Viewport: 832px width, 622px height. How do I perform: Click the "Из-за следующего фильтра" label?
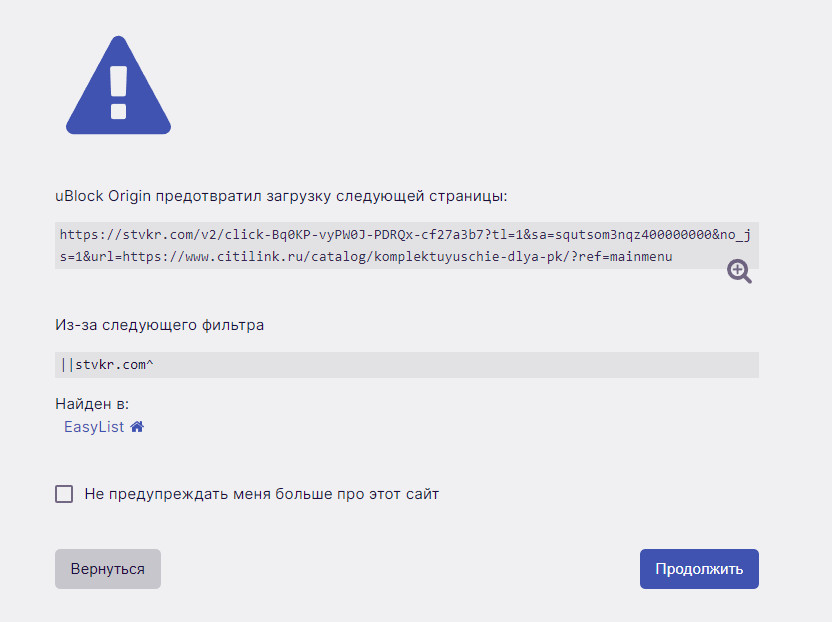[x=160, y=324]
